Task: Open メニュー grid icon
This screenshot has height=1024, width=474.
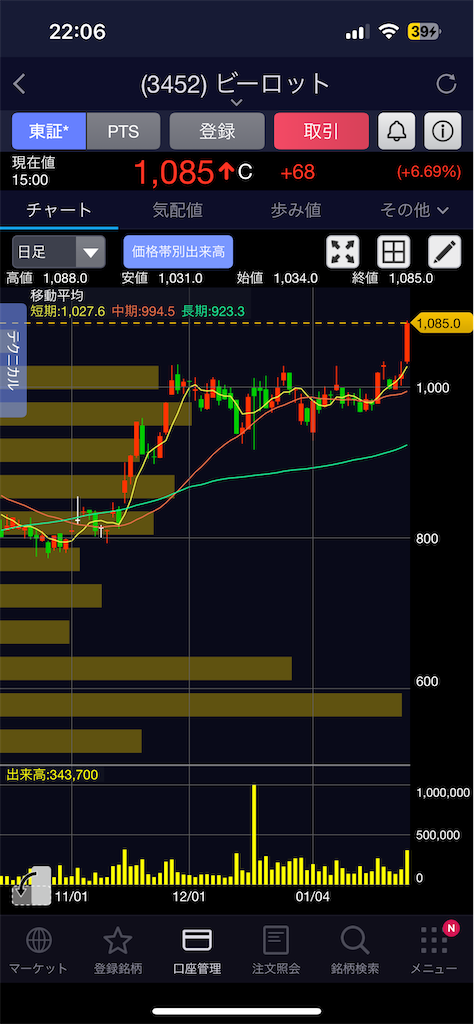Action: 434,950
